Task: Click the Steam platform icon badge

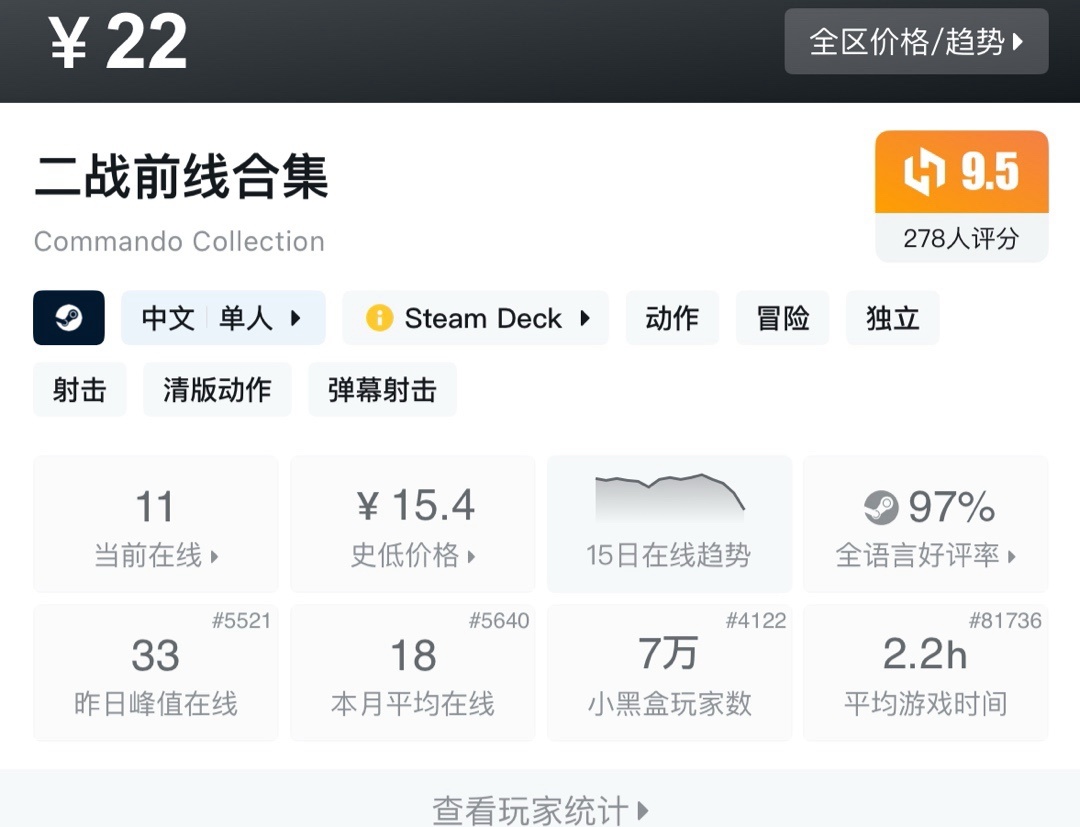Action: coord(69,318)
